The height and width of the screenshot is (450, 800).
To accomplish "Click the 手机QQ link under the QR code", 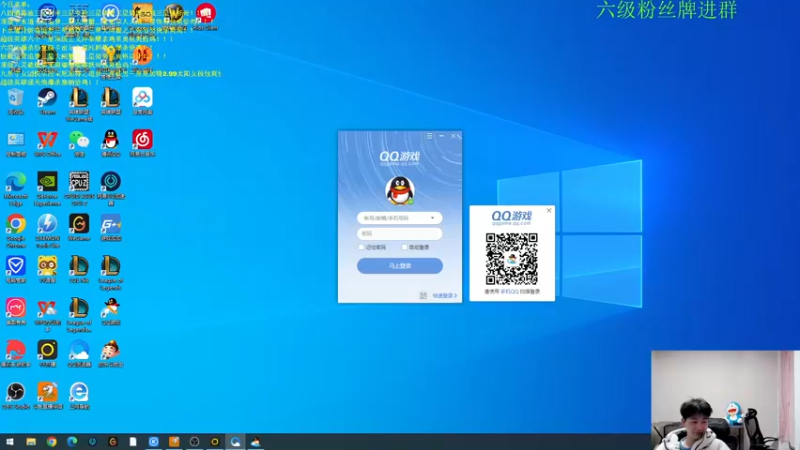I will [509, 291].
